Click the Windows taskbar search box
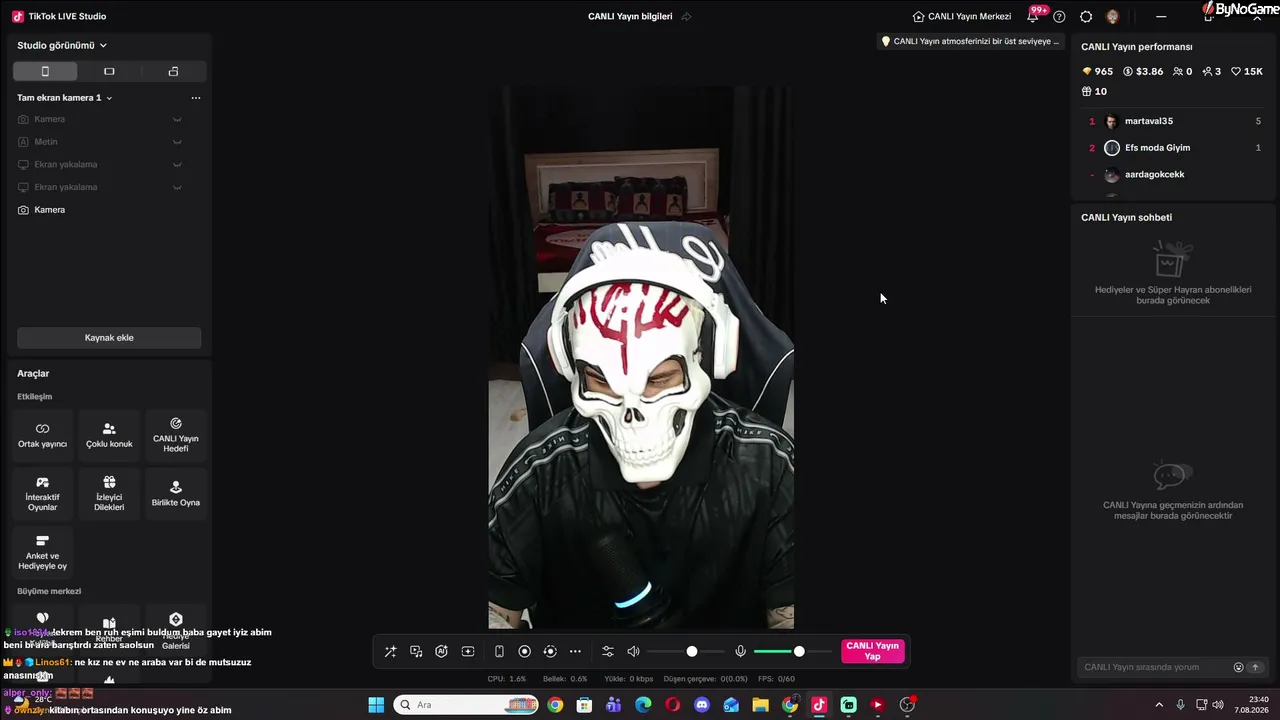1280x720 pixels. tap(466, 705)
